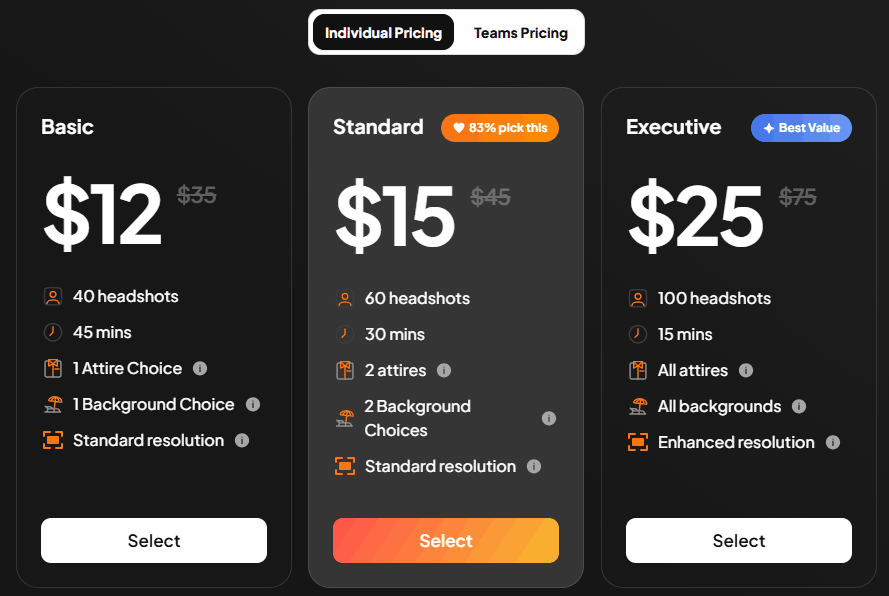Select the Individual Pricing tab
The width and height of the screenshot is (889, 596).
click(x=382, y=32)
